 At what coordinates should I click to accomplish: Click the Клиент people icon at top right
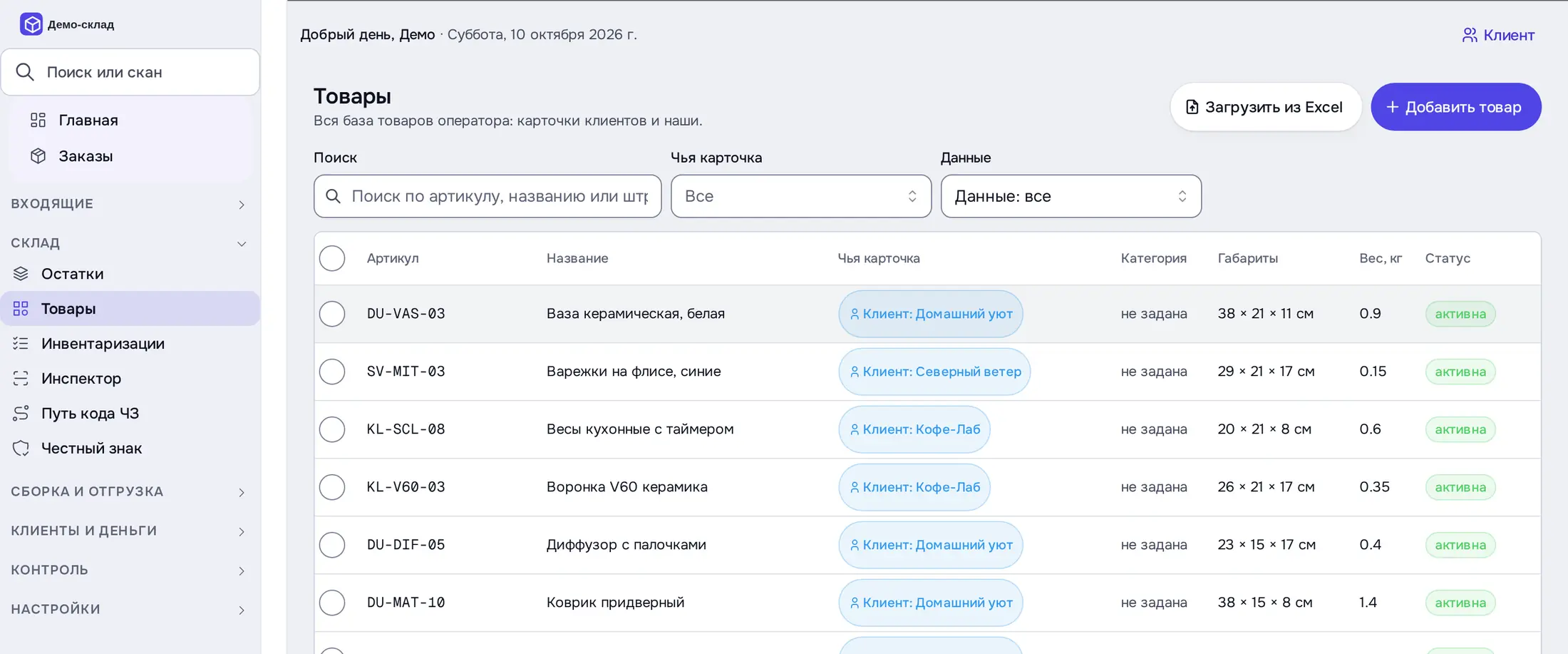point(1470,35)
